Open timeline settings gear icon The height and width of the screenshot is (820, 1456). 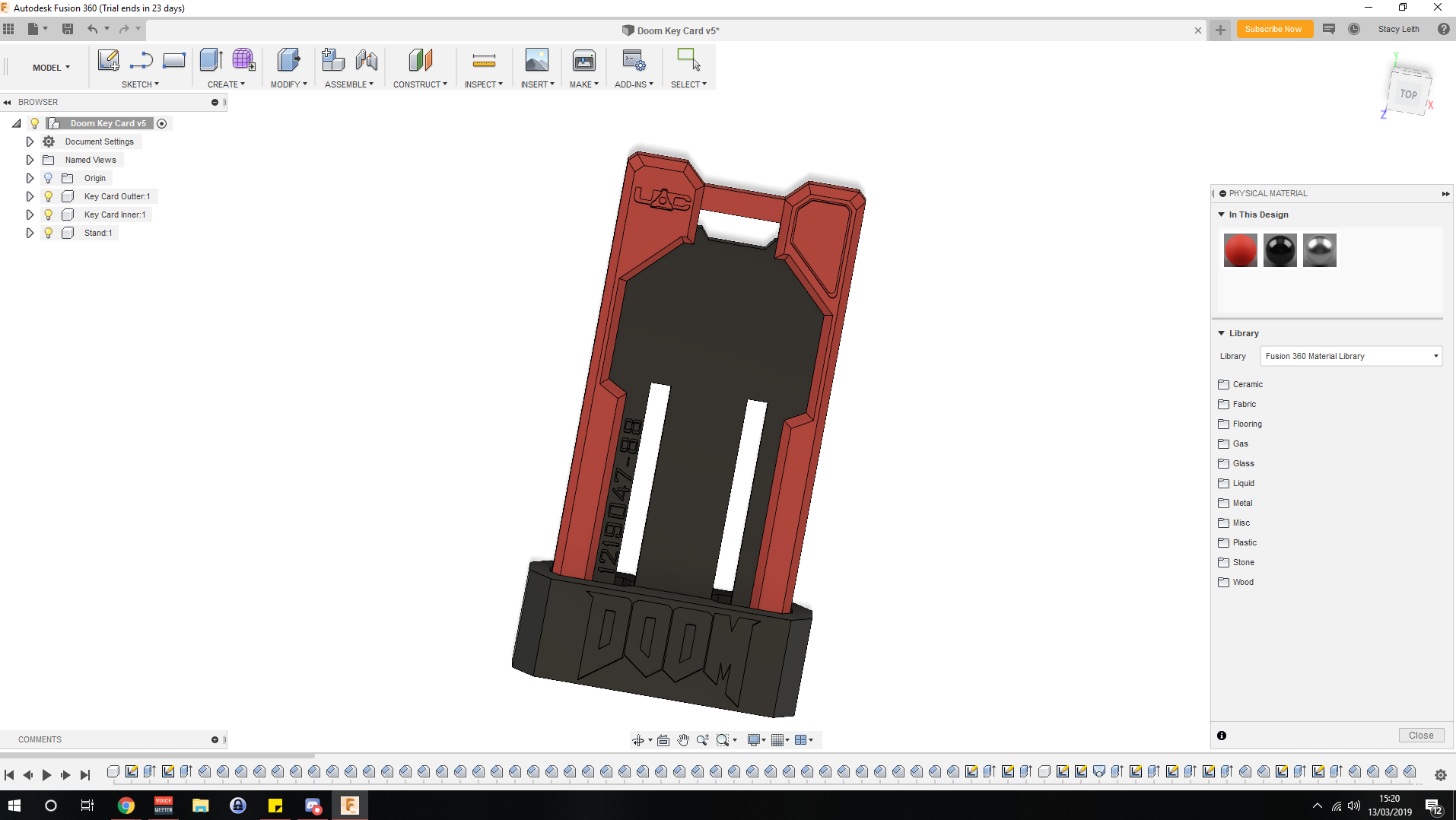(1441, 775)
